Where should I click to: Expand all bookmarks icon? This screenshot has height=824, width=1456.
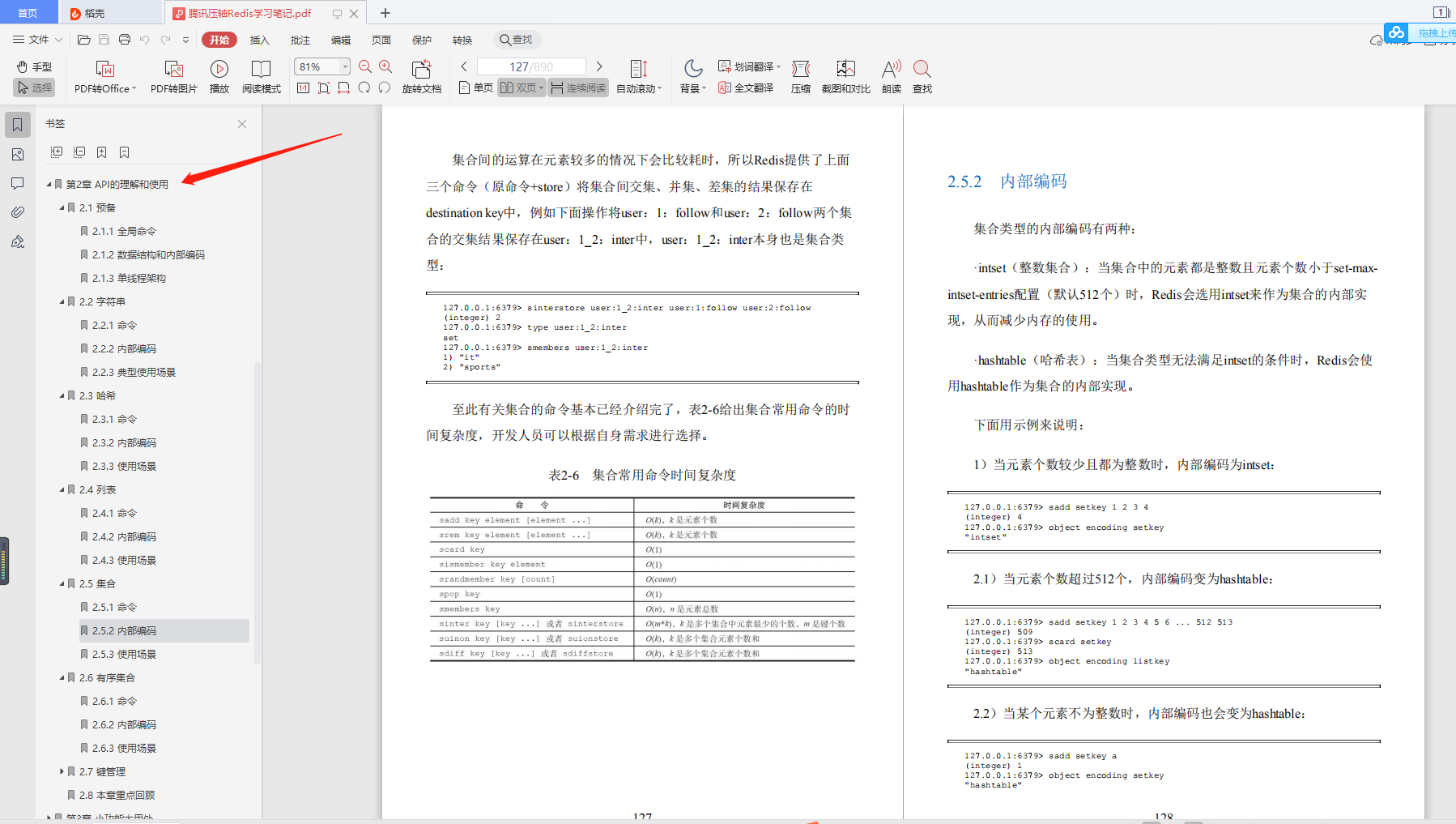pos(57,152)
